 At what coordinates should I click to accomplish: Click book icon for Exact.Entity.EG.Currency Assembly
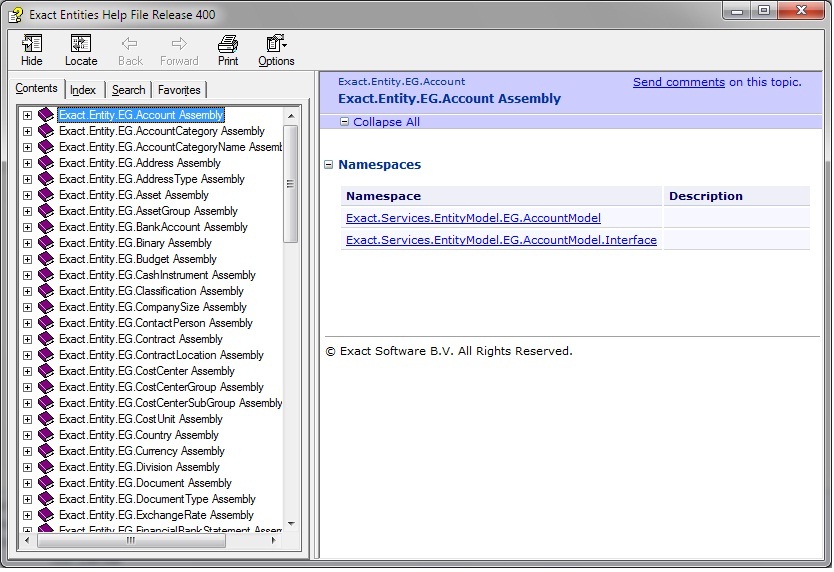[x=46, y=451]
